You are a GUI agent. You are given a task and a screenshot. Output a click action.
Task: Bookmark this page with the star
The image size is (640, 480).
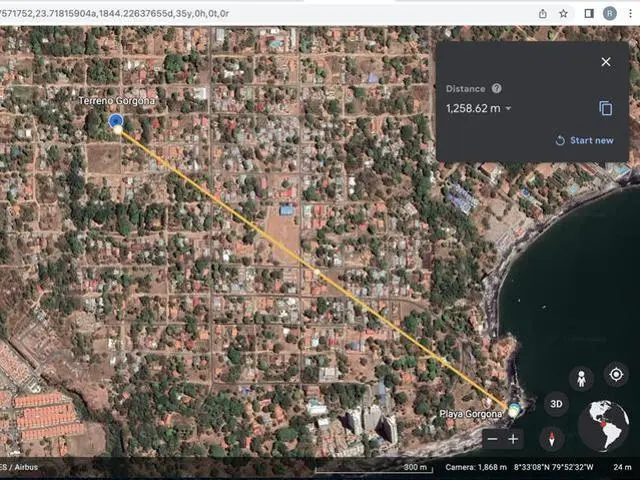pos(563,13)
